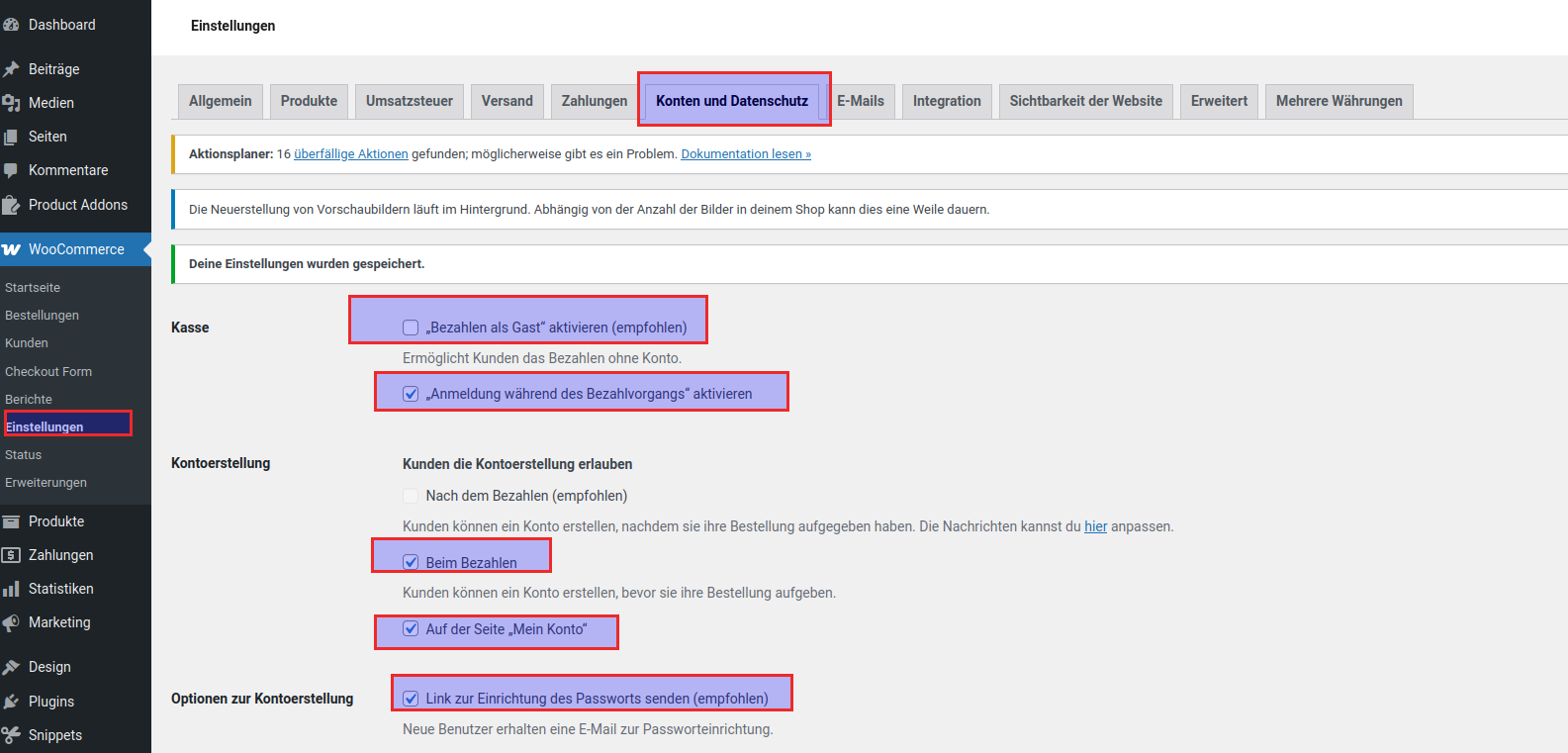
Task: Switch to the Versand tab
Action: [x=507, y=101]
